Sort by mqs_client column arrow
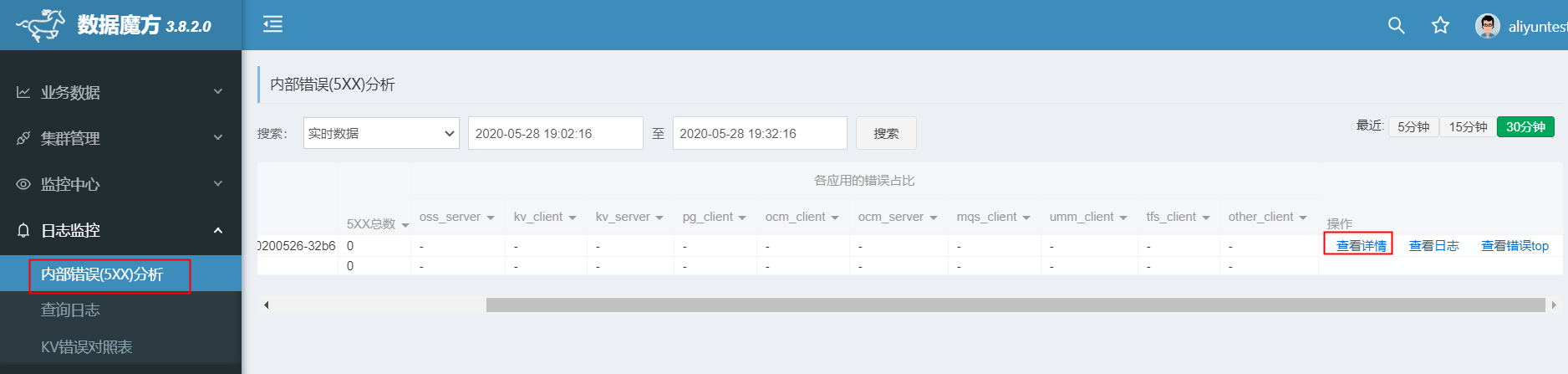1568x374 pixels. pyautogui.click(x=1026, y=218)
